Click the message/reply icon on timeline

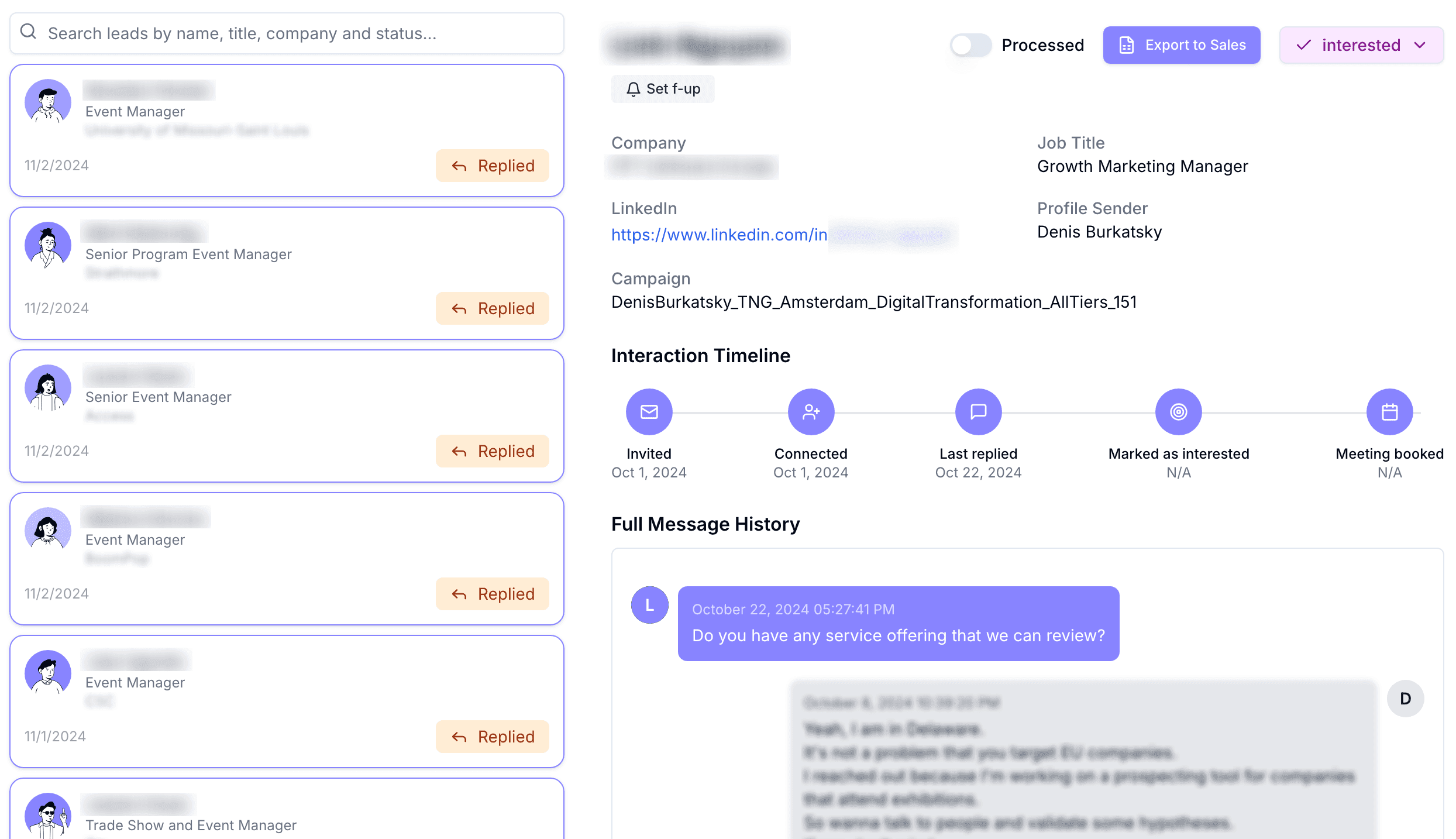(x=978, y=411)
